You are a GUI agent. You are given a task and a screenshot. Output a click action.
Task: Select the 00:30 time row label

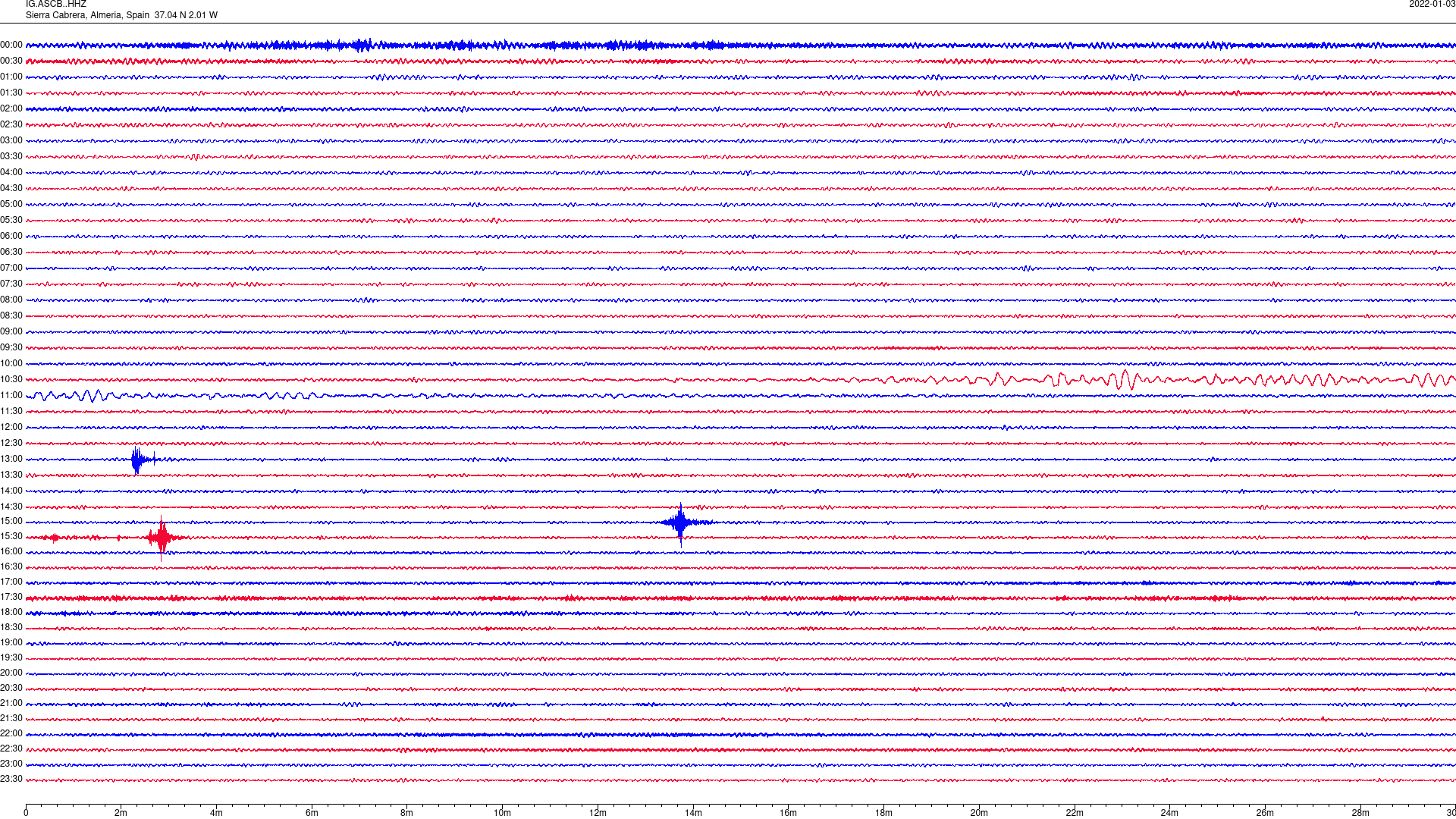(11, 61)
